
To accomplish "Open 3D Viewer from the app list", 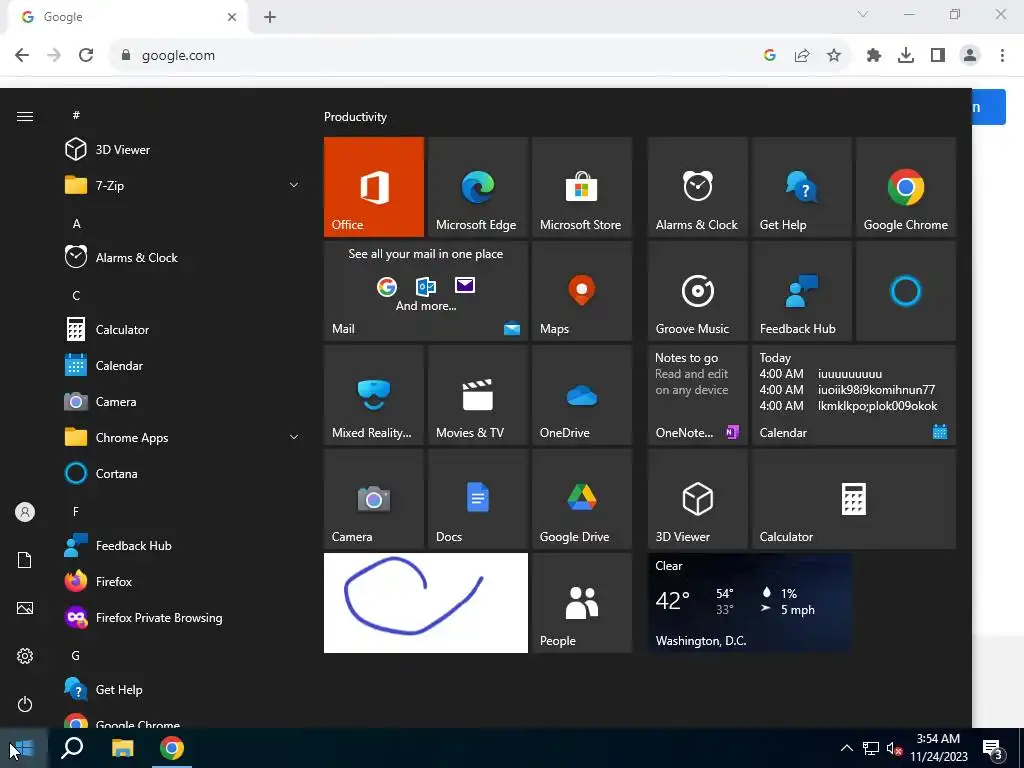I will 182,150.
